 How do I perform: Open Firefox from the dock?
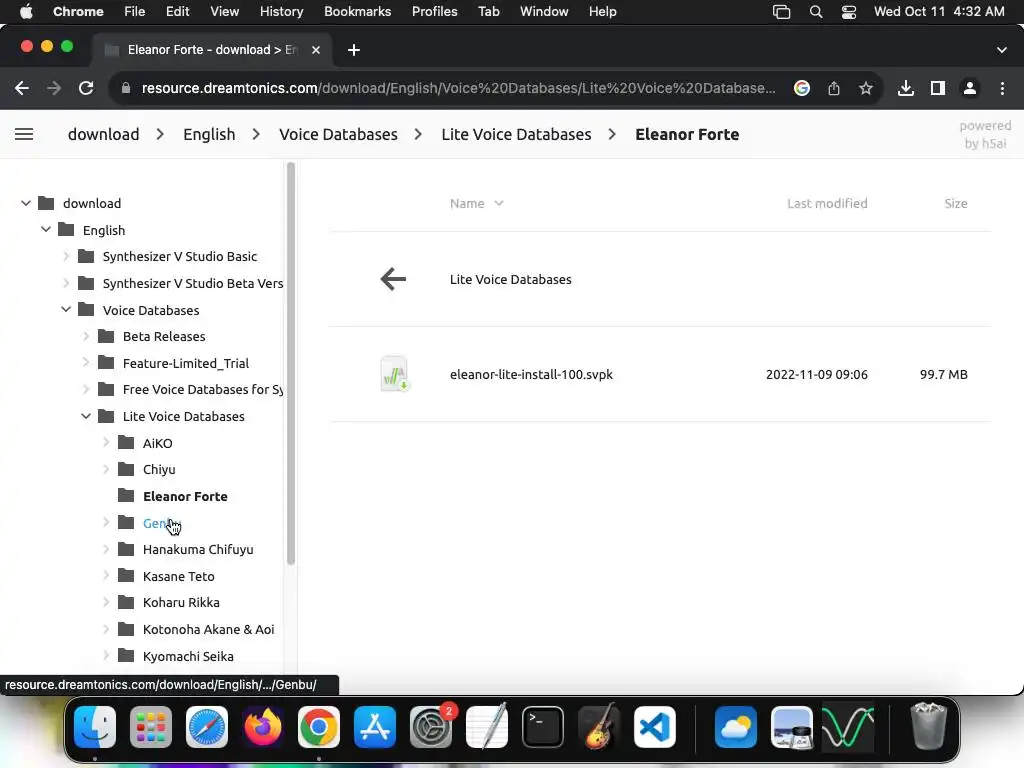[x=263, y=727]
